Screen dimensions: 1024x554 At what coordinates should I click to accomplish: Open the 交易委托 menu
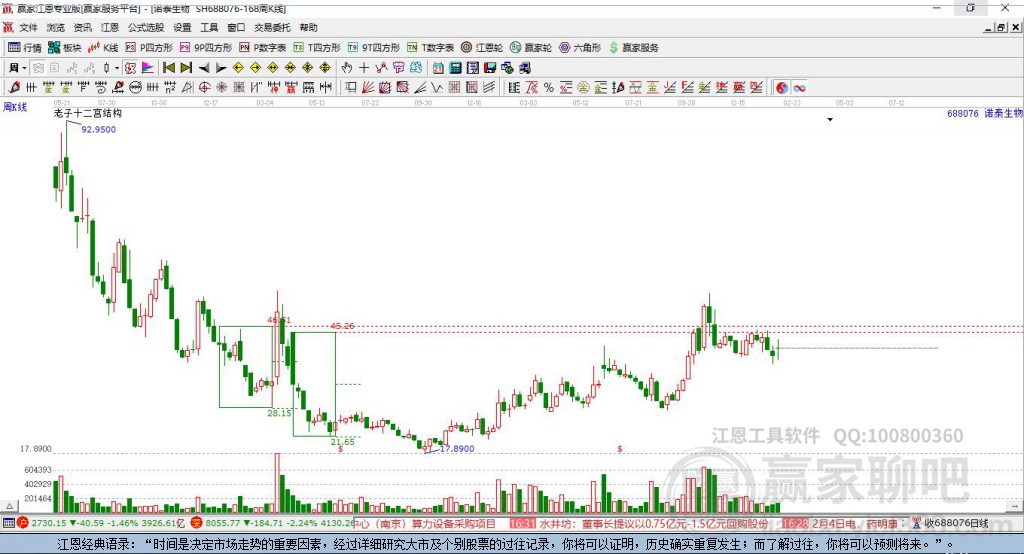pos(272,27)
